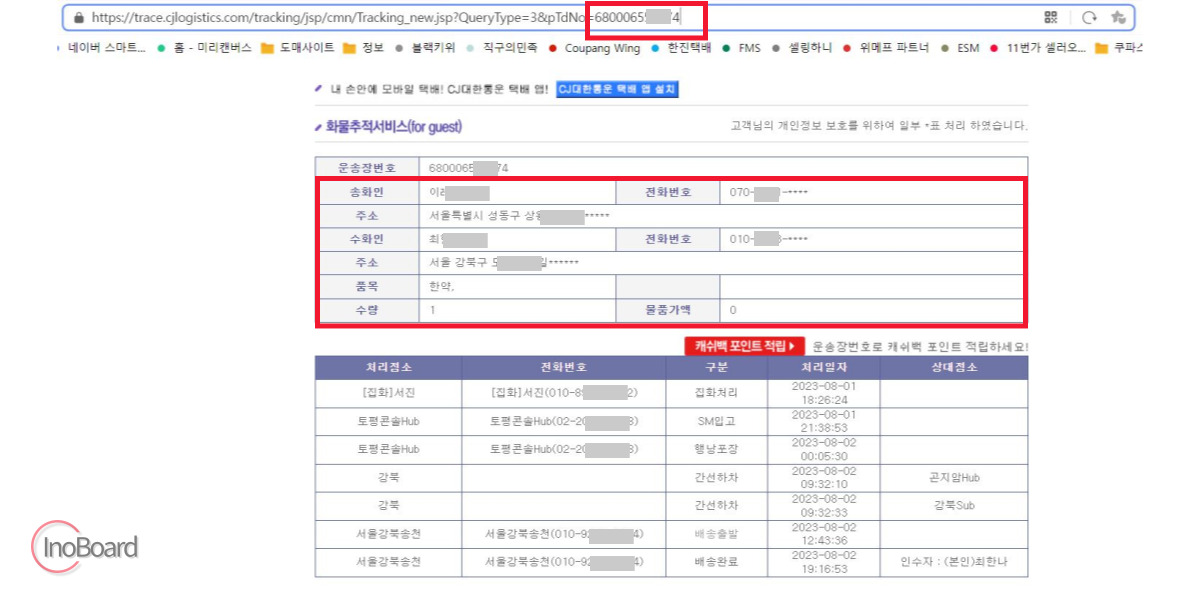Open the 정보 bookmark folder
Screen dimensions: 1200x600
point(364,47)
